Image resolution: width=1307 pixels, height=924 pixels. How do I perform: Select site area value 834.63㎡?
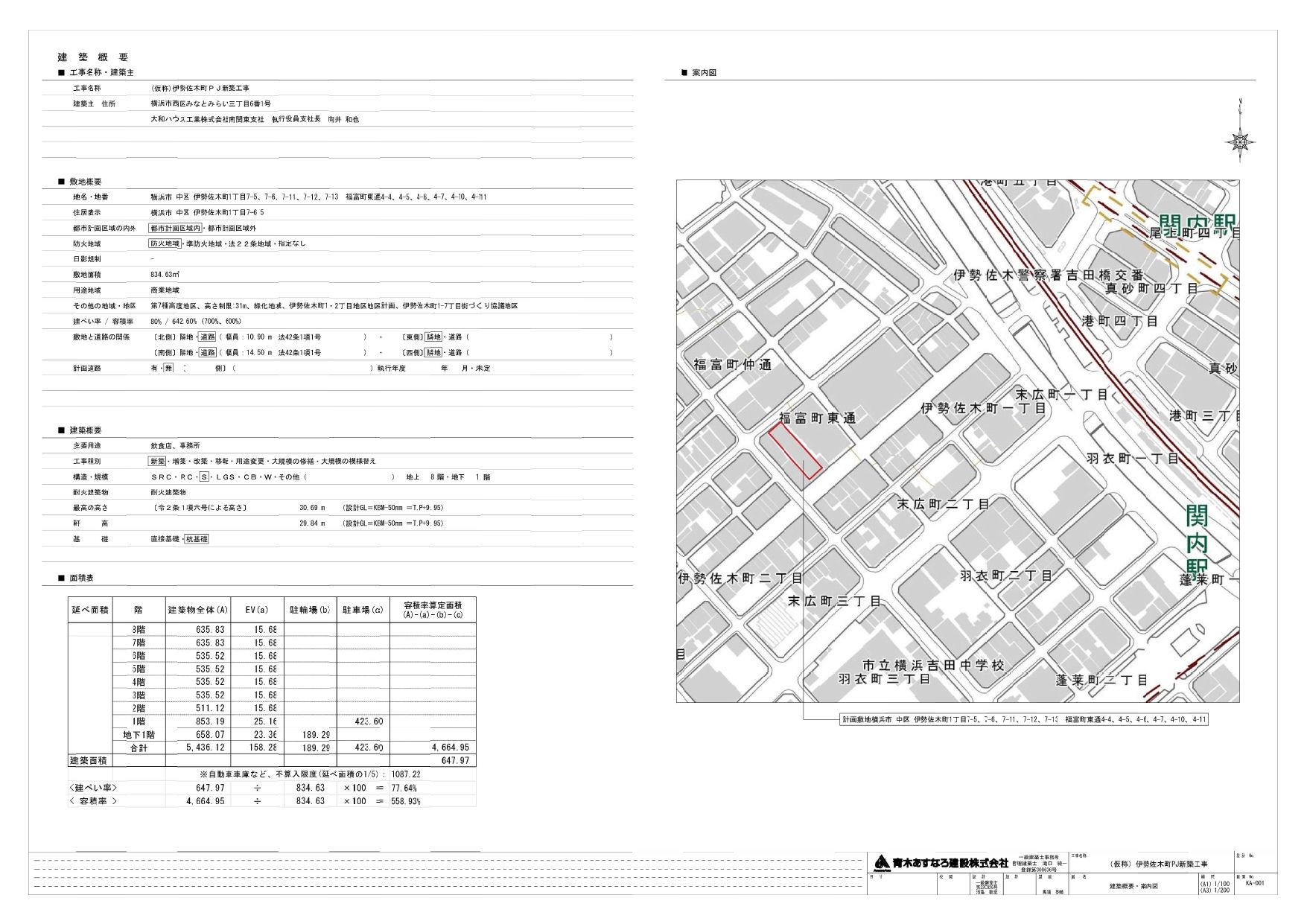pos(165,275)
